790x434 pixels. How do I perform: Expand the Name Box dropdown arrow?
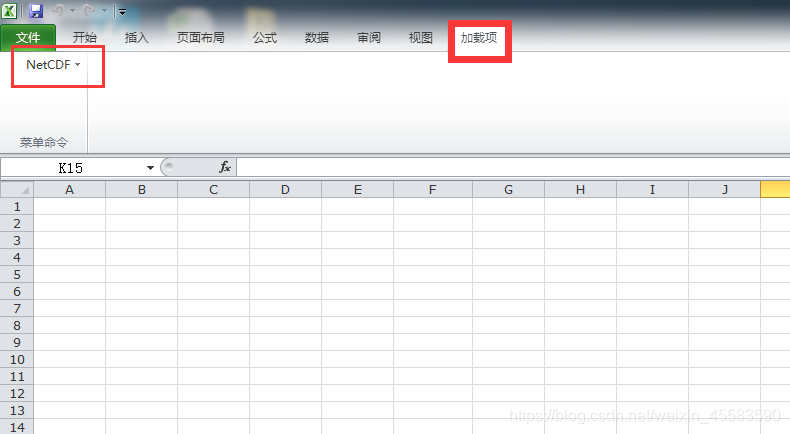click(x=150, y=168)
